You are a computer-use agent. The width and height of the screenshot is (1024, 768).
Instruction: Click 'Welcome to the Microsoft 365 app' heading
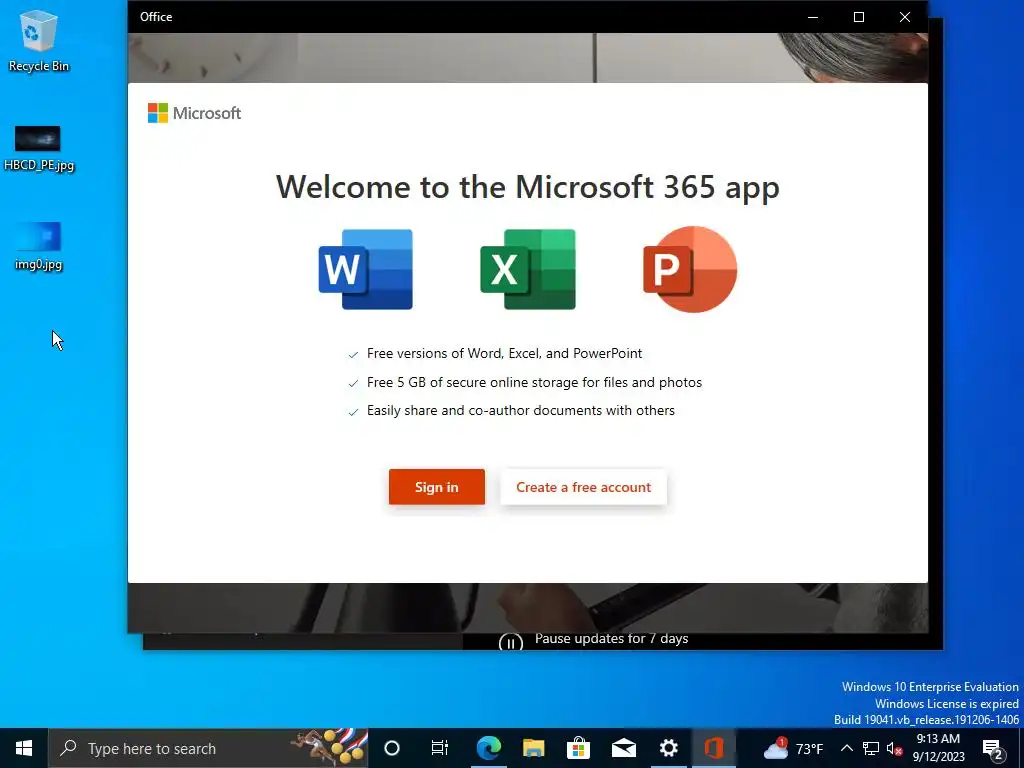528,187
